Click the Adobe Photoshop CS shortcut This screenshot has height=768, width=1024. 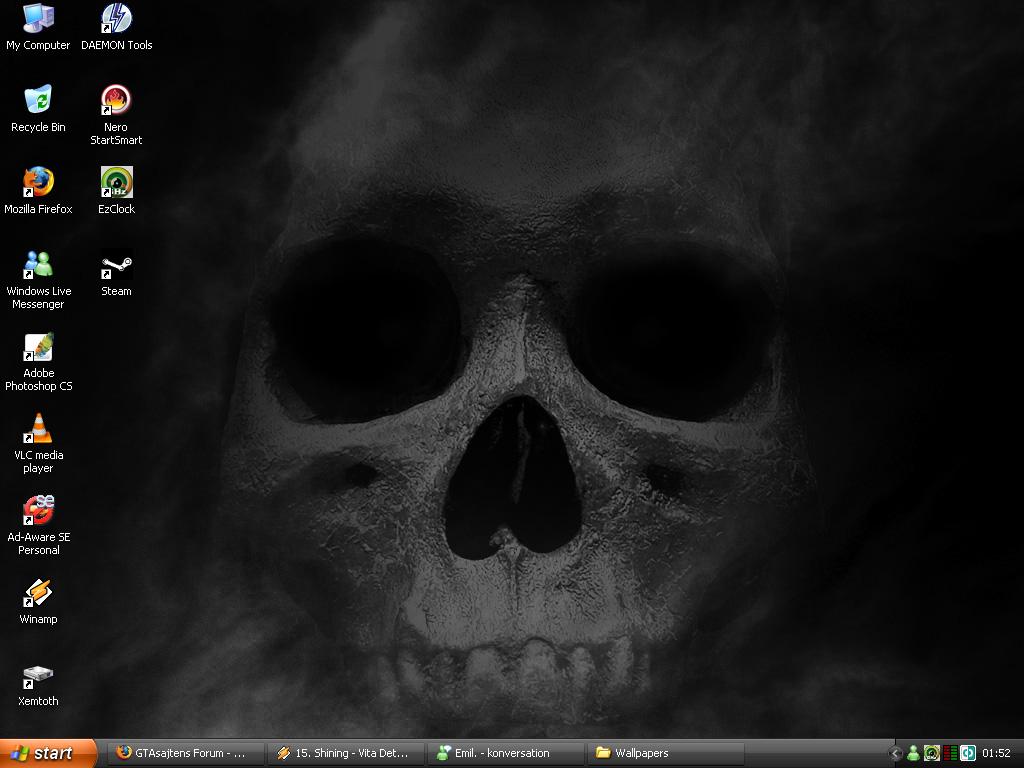pos(38,347)
